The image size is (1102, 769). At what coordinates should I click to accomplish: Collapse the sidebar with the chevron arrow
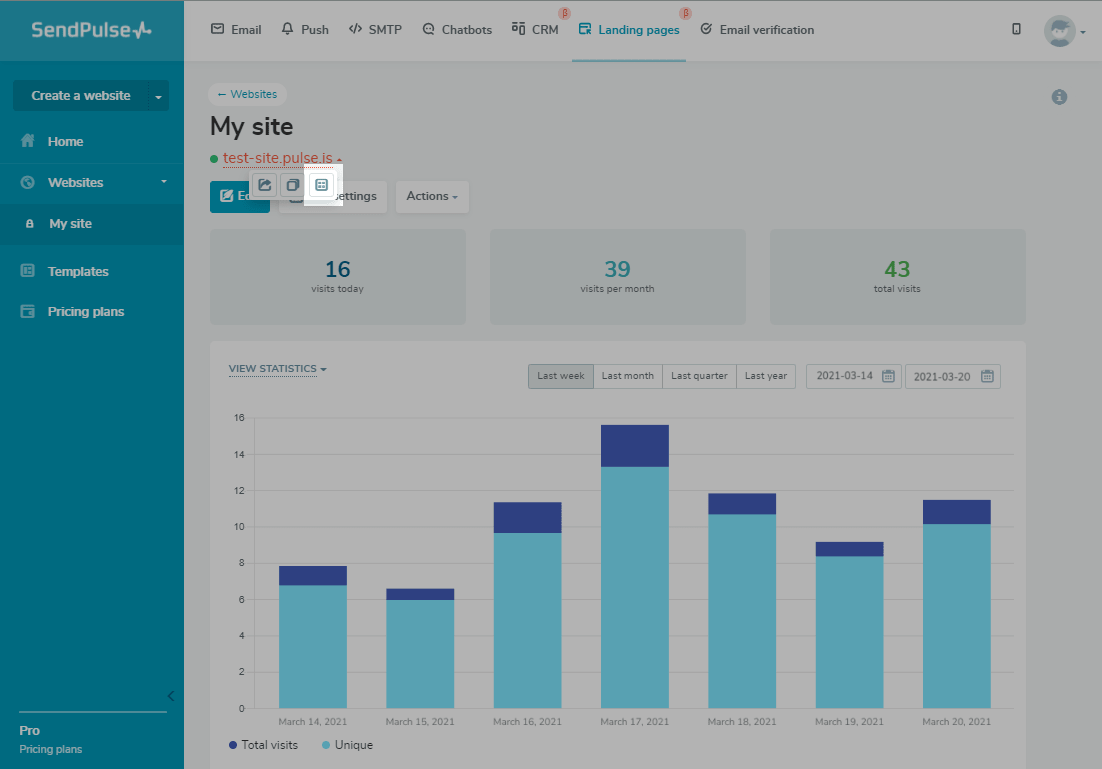[x=171, y=696]
